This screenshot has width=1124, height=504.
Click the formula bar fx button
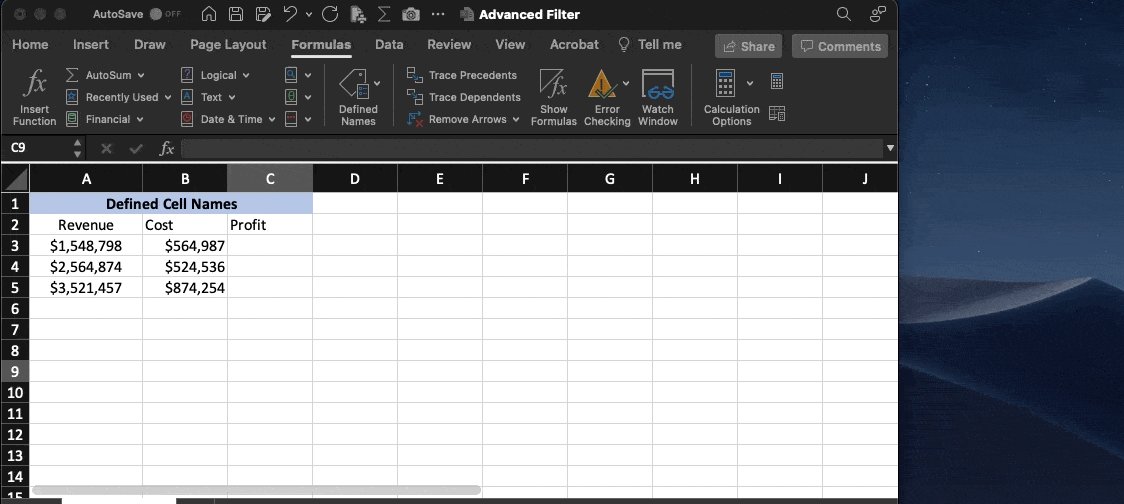(166, 148)
